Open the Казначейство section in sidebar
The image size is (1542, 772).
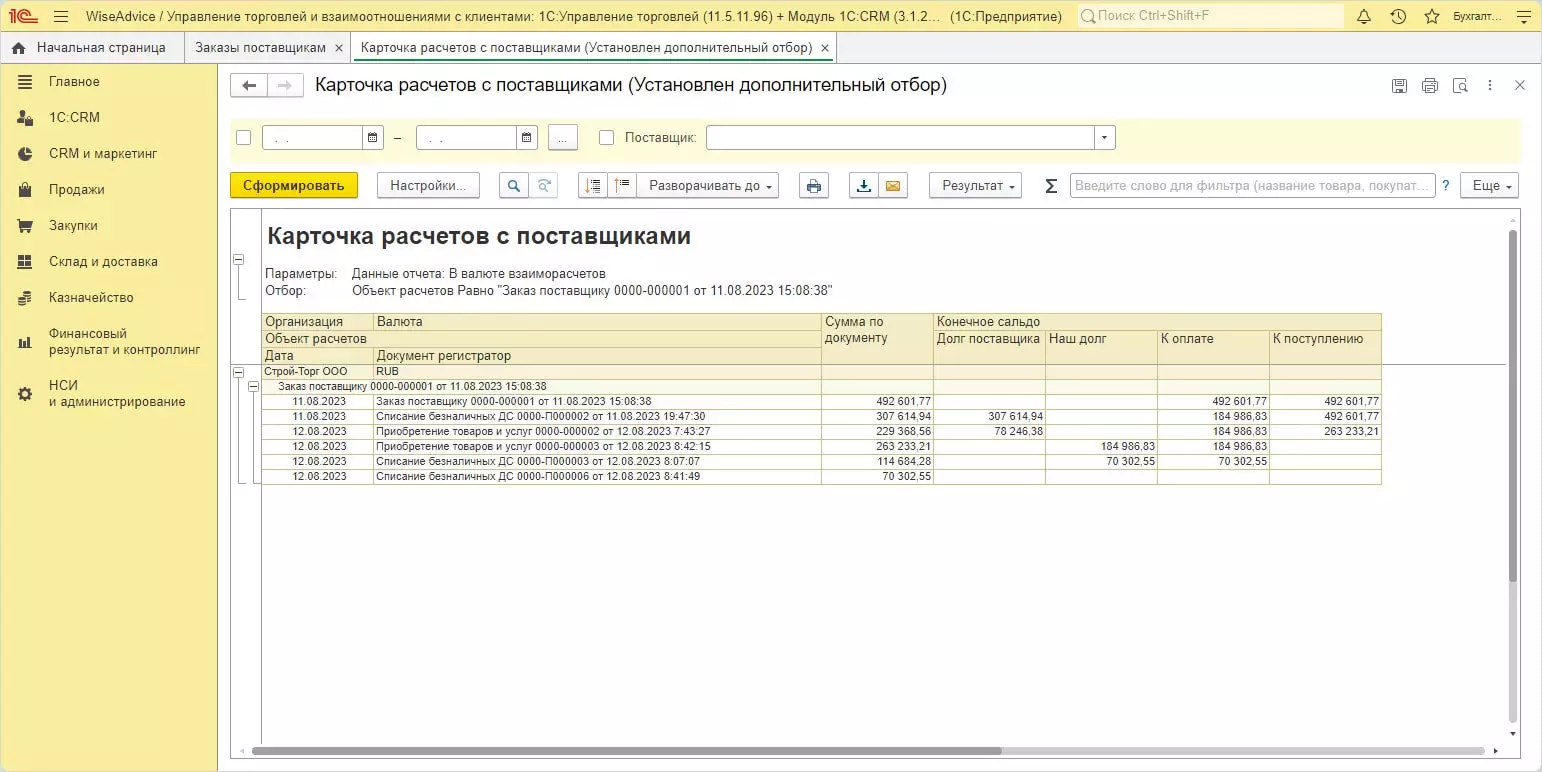pyautogui.click(x=91, y=297)
